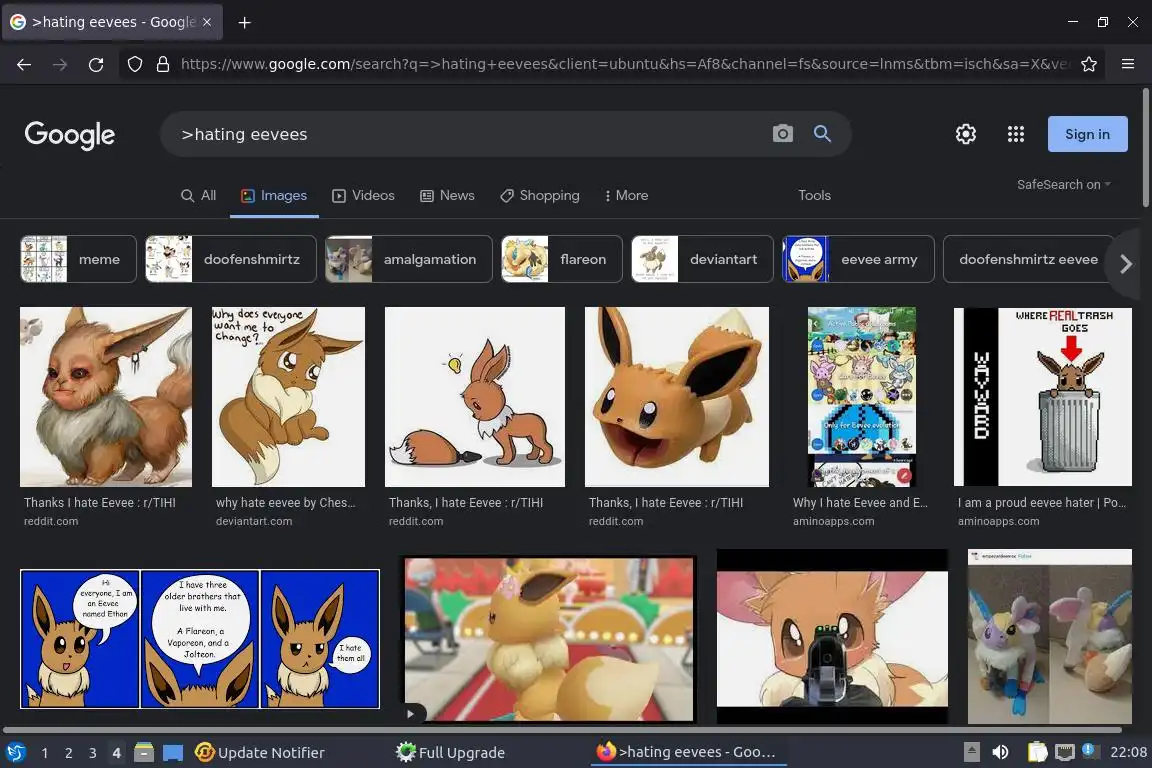Image resolution: width=1152 pixels, height=768 pixels.
Task: Focus the browser URL address bar
Action: click(x=624, y=65)
